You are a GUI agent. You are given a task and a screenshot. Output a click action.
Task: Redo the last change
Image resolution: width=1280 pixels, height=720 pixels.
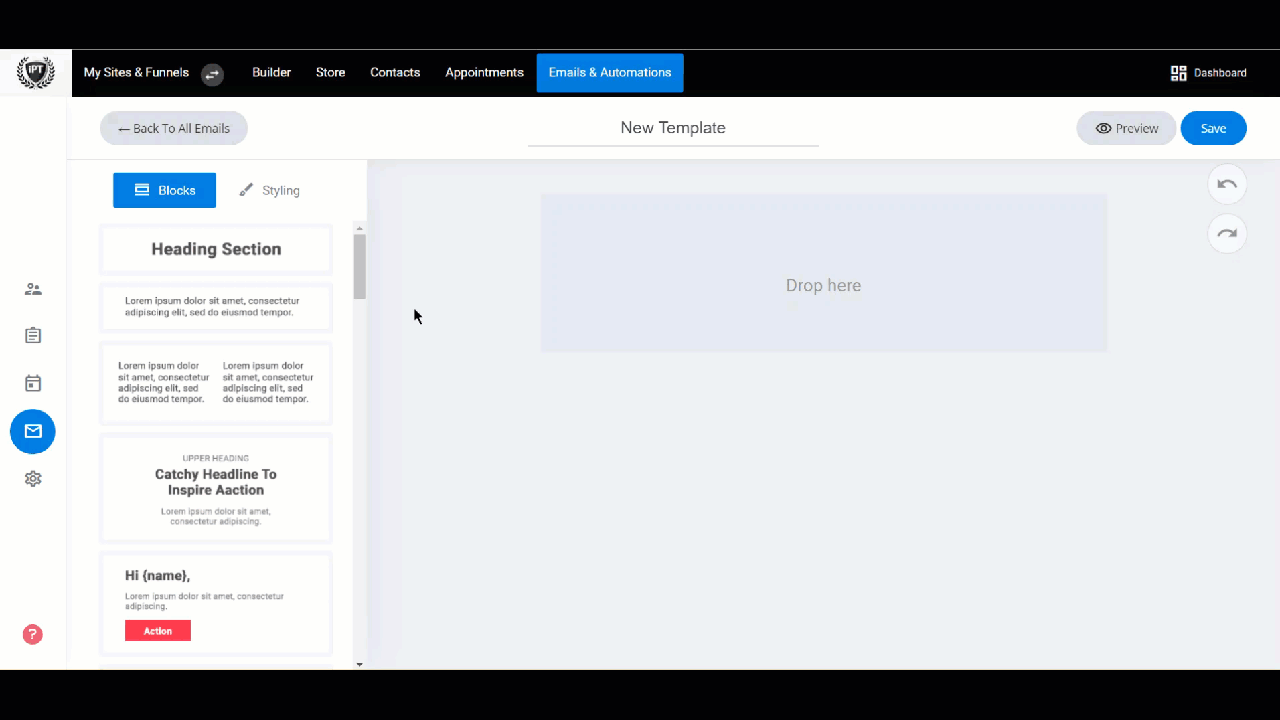pyautogui.click(x=1227, y=233)
